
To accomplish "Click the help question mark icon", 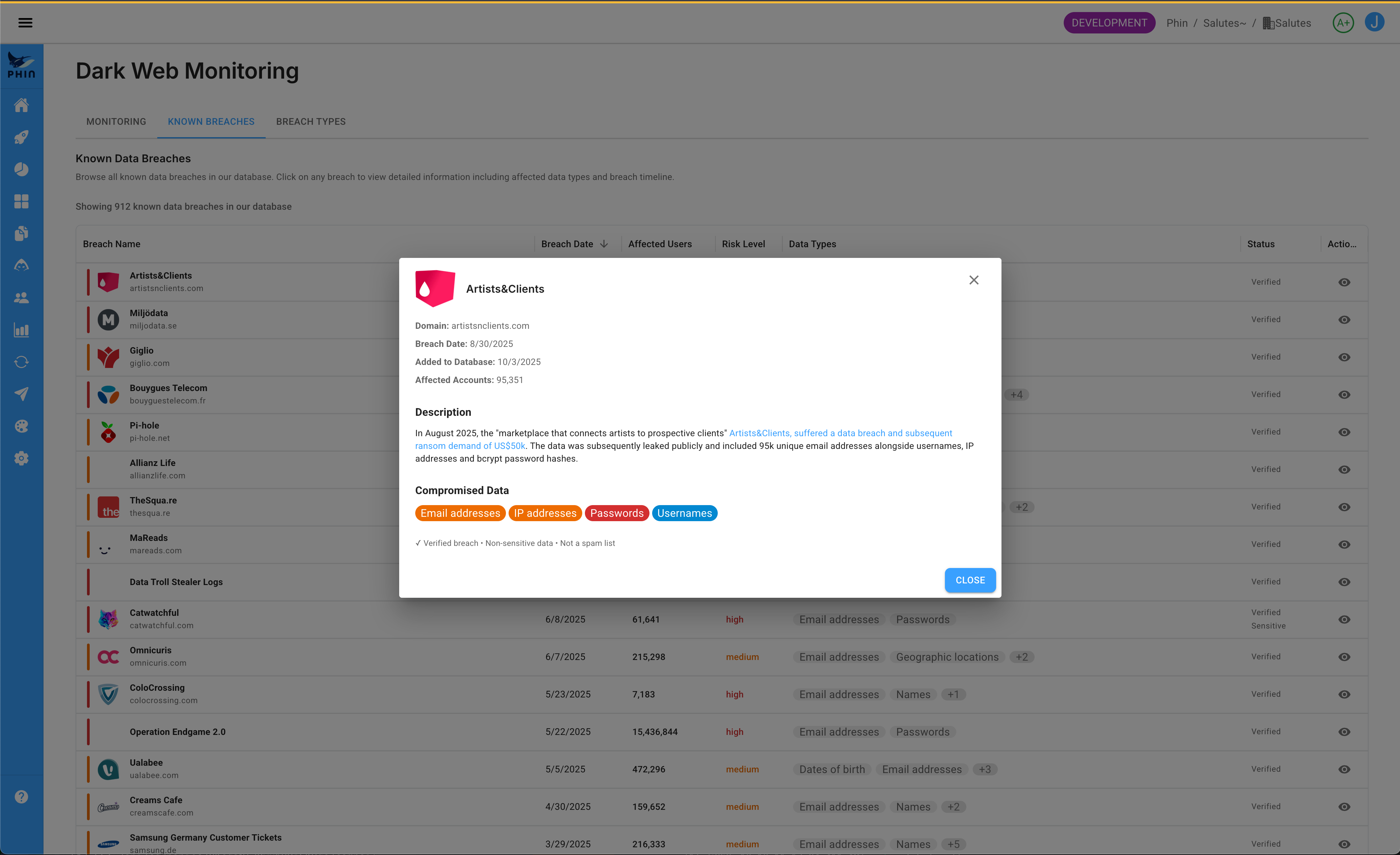I will coord(22,796).
